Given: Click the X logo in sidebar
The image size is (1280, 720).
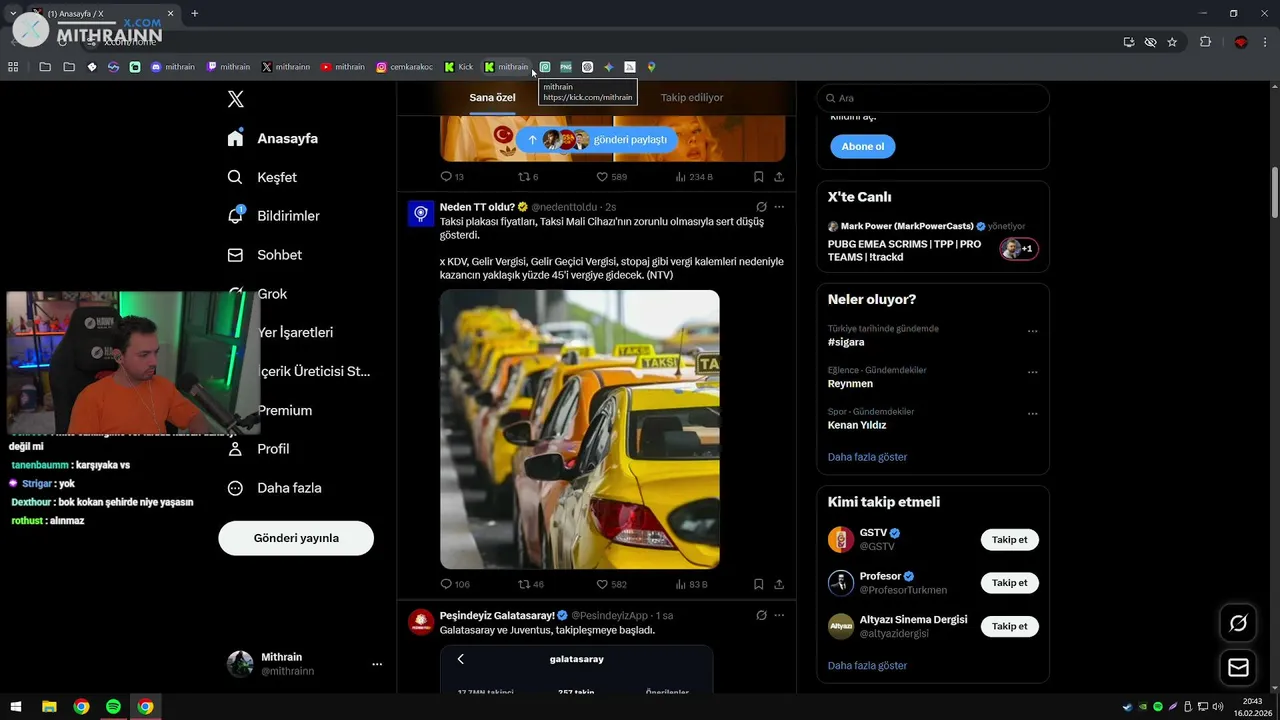Looking at the screenshot, I should pos(236,99).
